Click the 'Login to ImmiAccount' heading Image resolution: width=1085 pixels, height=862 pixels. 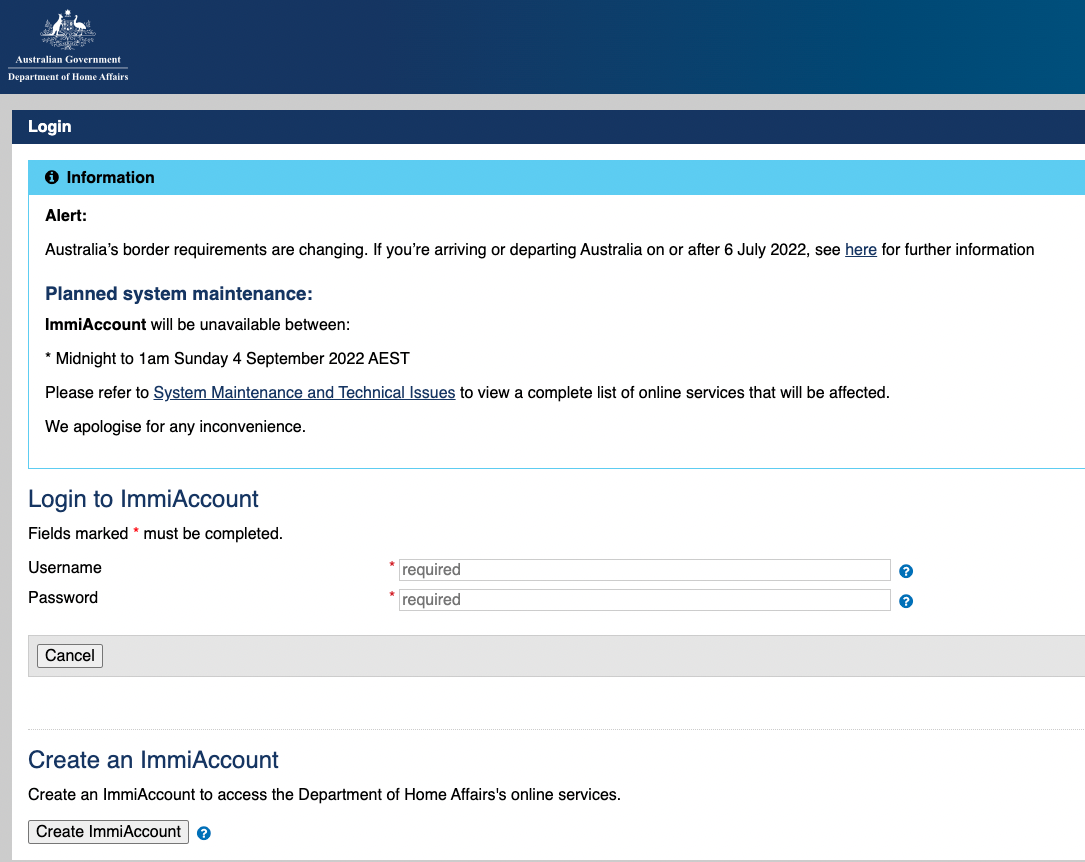tap(143, 499)
